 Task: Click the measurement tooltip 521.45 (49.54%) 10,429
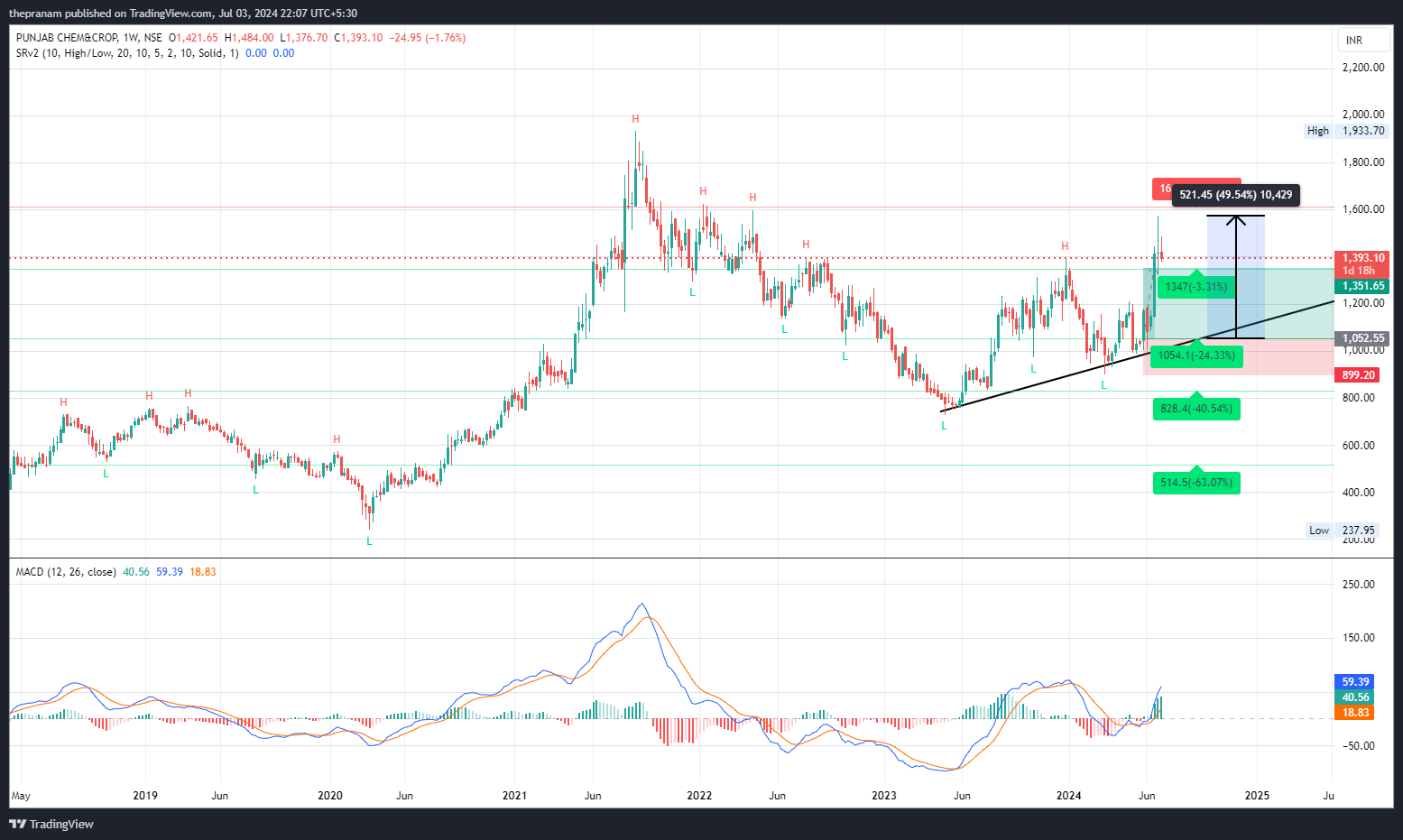click(x=1236, y=195)
